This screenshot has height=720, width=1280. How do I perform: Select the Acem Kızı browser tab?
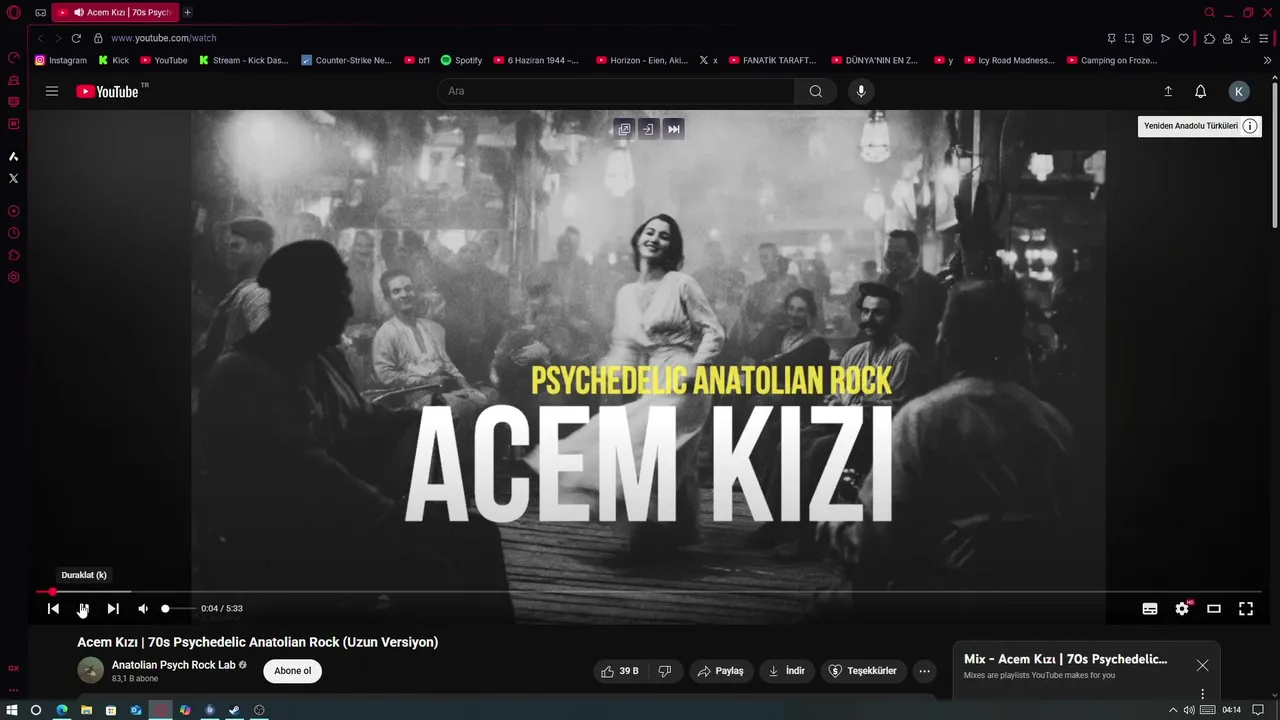tap(115, 13)
